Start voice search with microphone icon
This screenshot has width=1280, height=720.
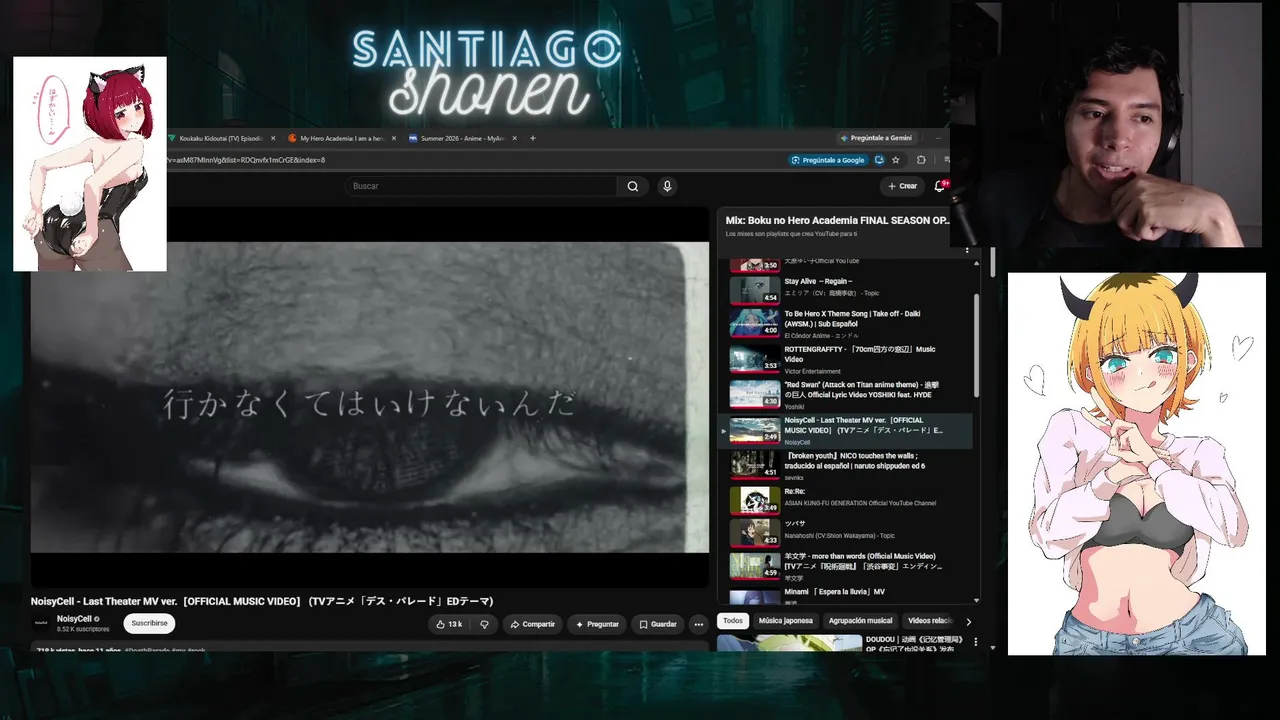pyautogui.click(x=667, y=186)
